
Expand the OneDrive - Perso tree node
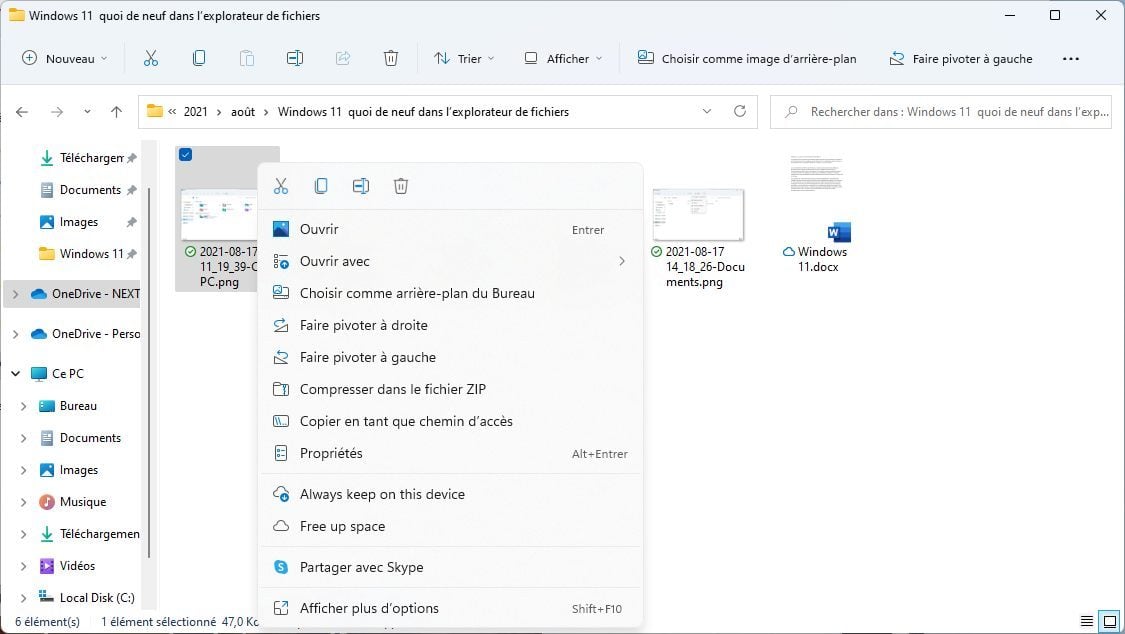(16, 334)
